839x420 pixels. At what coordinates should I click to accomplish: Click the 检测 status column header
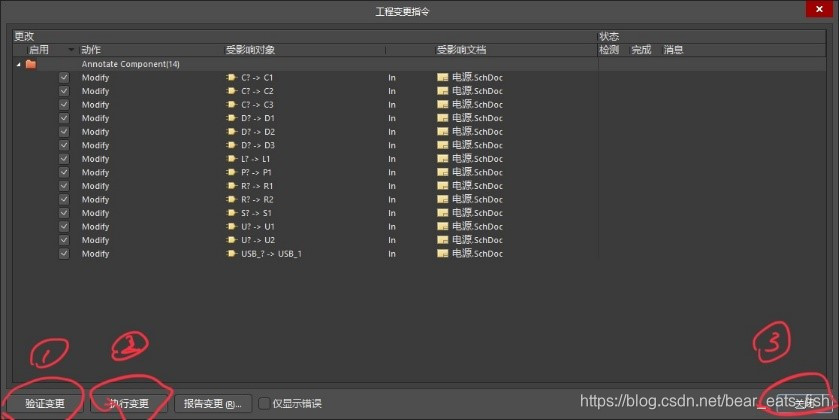coord(609,50)
